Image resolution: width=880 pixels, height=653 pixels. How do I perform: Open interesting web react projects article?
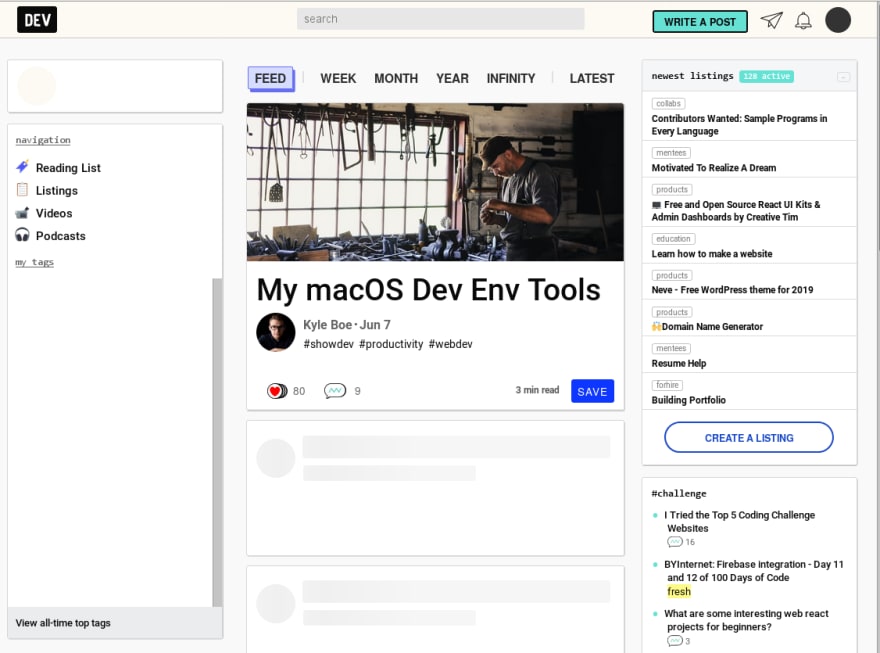pos(746,620)
